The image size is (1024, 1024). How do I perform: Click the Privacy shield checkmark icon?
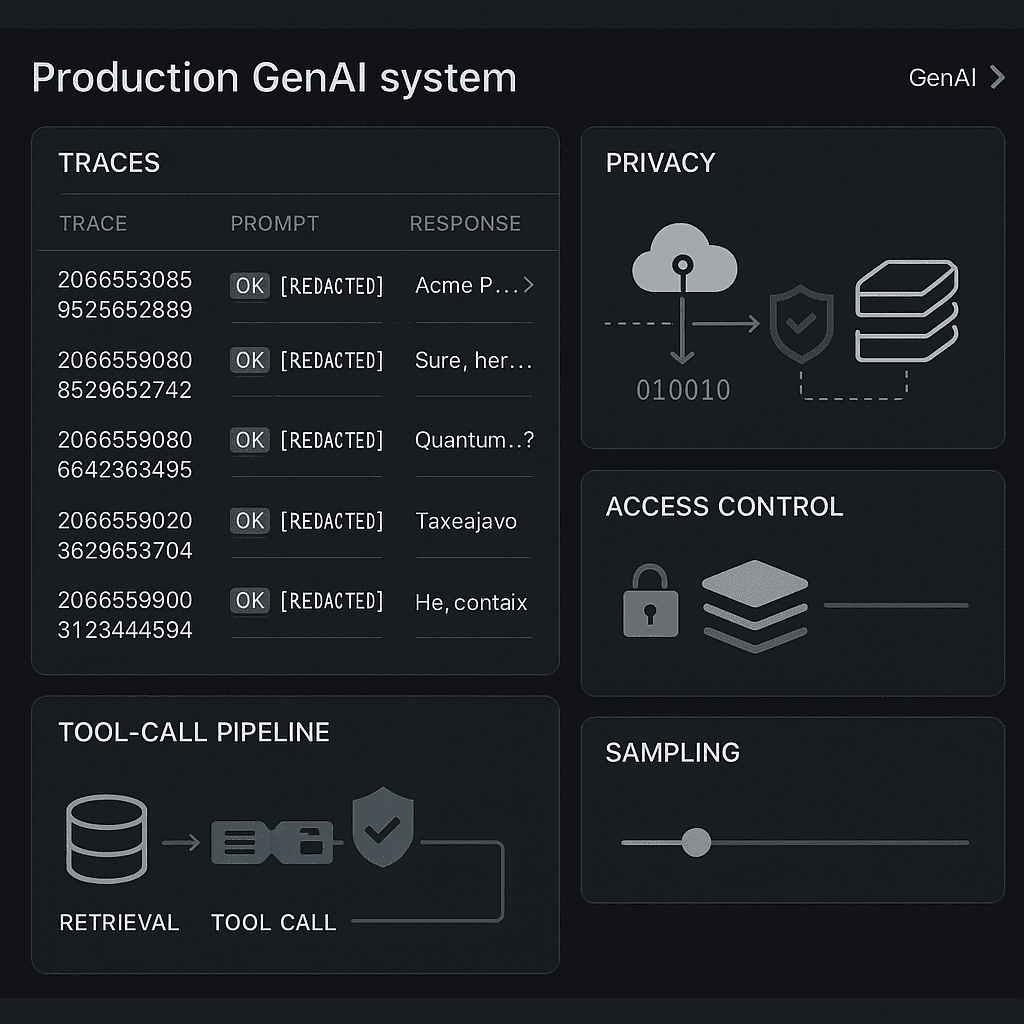click(801, 323)
